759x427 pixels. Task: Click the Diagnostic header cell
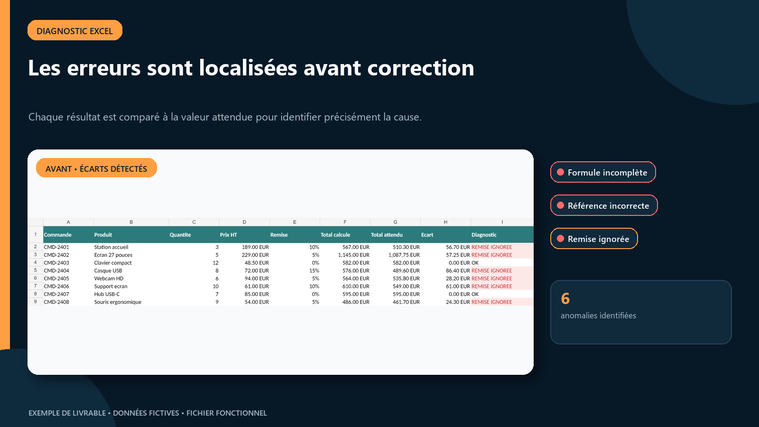tap(502, 235)
